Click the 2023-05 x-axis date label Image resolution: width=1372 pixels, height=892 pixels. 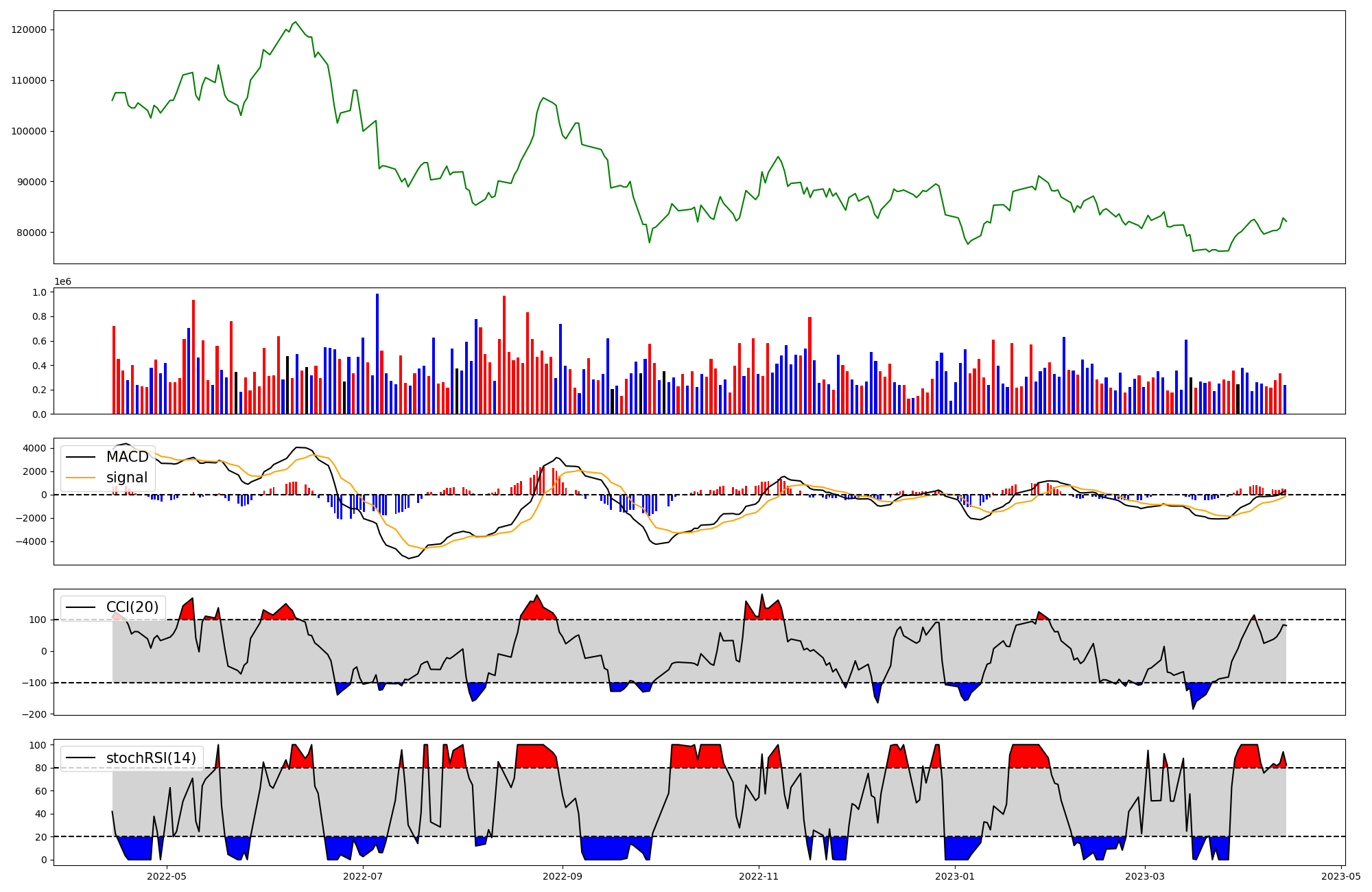click(1340, 876)
